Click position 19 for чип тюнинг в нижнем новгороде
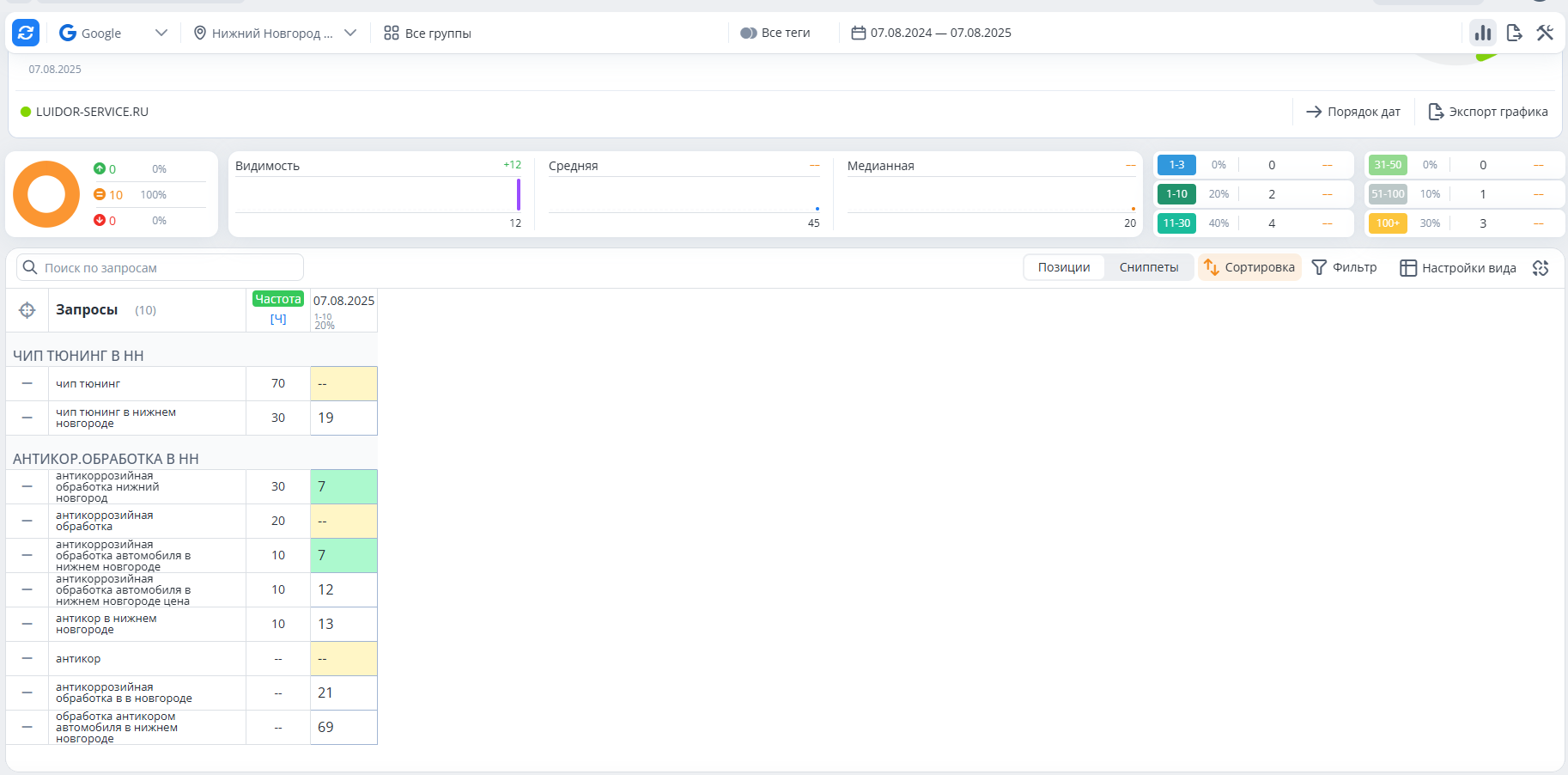Screen dimensions: 1568x775 coord(343,418)
